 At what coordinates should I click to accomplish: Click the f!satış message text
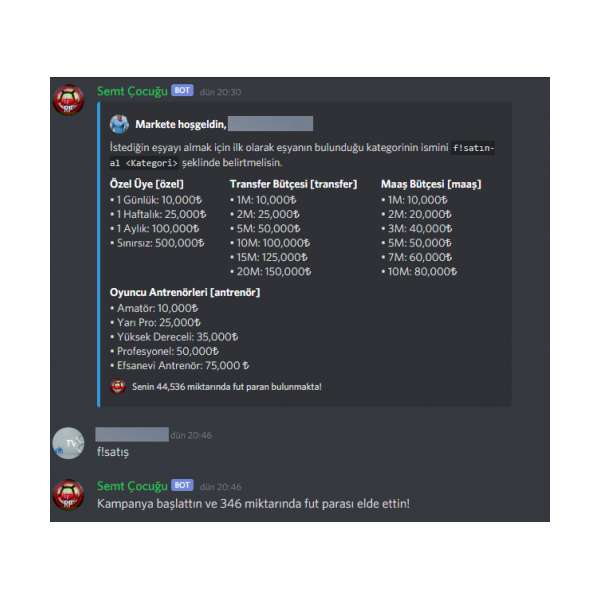pyautogui.click(x=113, y=452)
